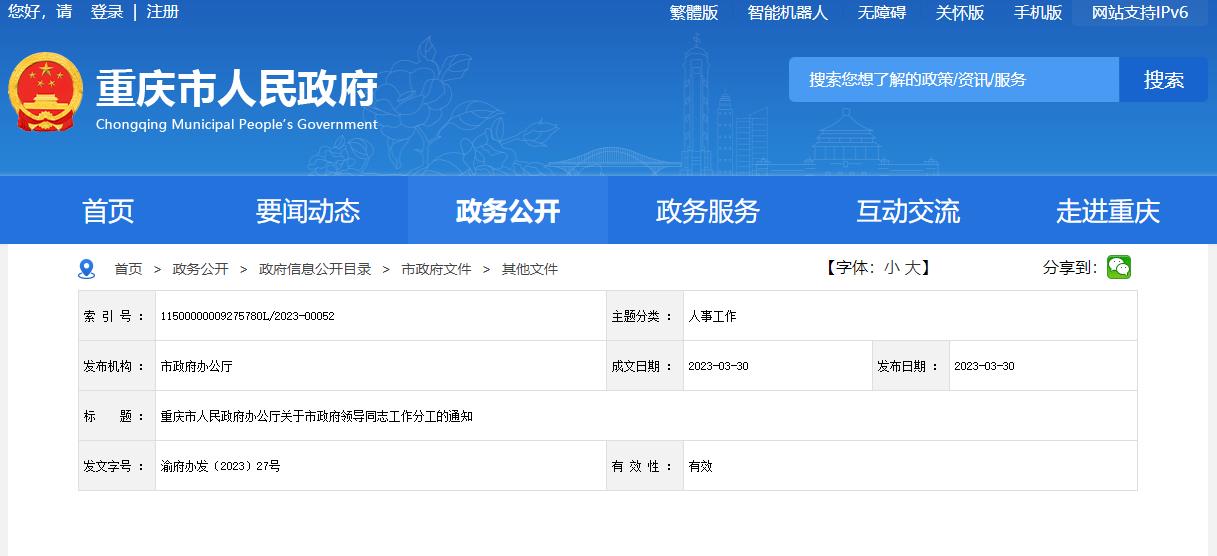This screenshot has height=556, width=1217.
Task: Click the 网站支持IPv6 badge
Action: point(1140,13)
